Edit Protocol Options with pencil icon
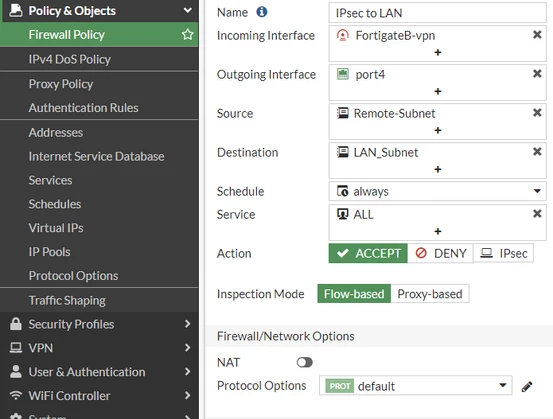The height and width of the screenshot is (419, 553). tap(527, 387)
